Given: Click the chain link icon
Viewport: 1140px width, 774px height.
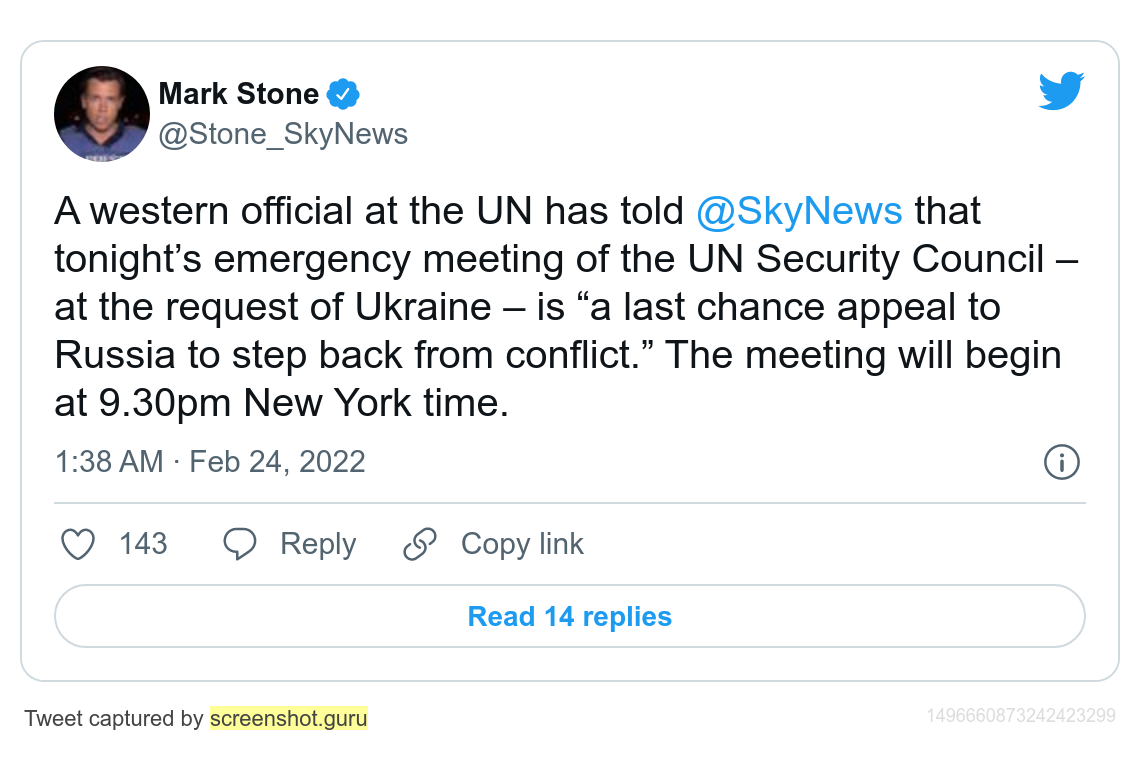Looking at the screenshot, I should [419, 544].
